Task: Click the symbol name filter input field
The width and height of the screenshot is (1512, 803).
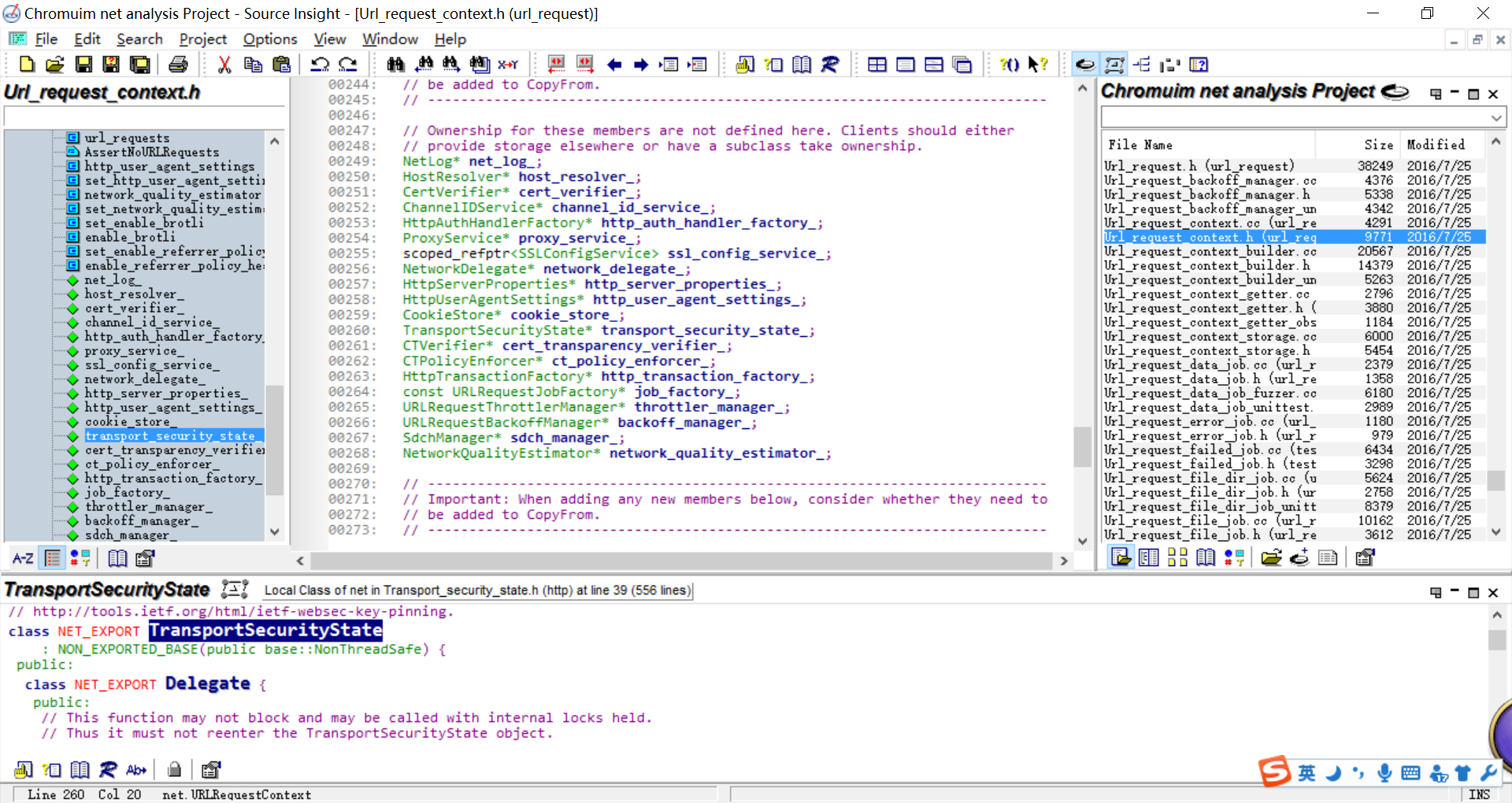Action: (x=144, y=117)
